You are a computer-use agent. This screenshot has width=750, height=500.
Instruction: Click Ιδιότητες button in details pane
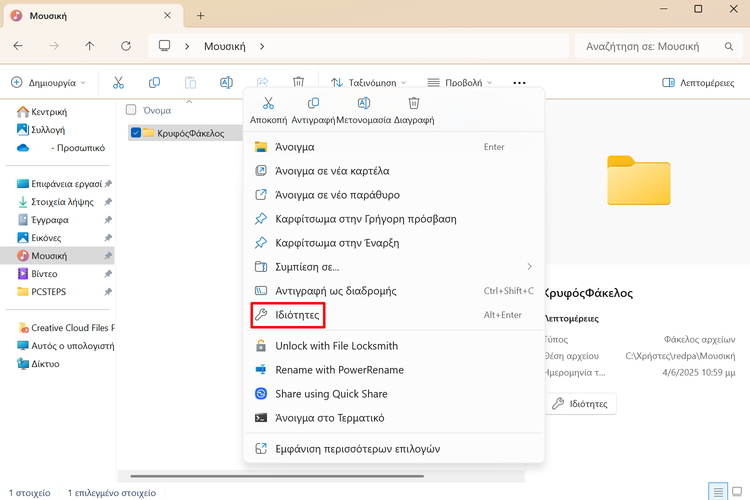pyautogui.click(x=580, y=404)
